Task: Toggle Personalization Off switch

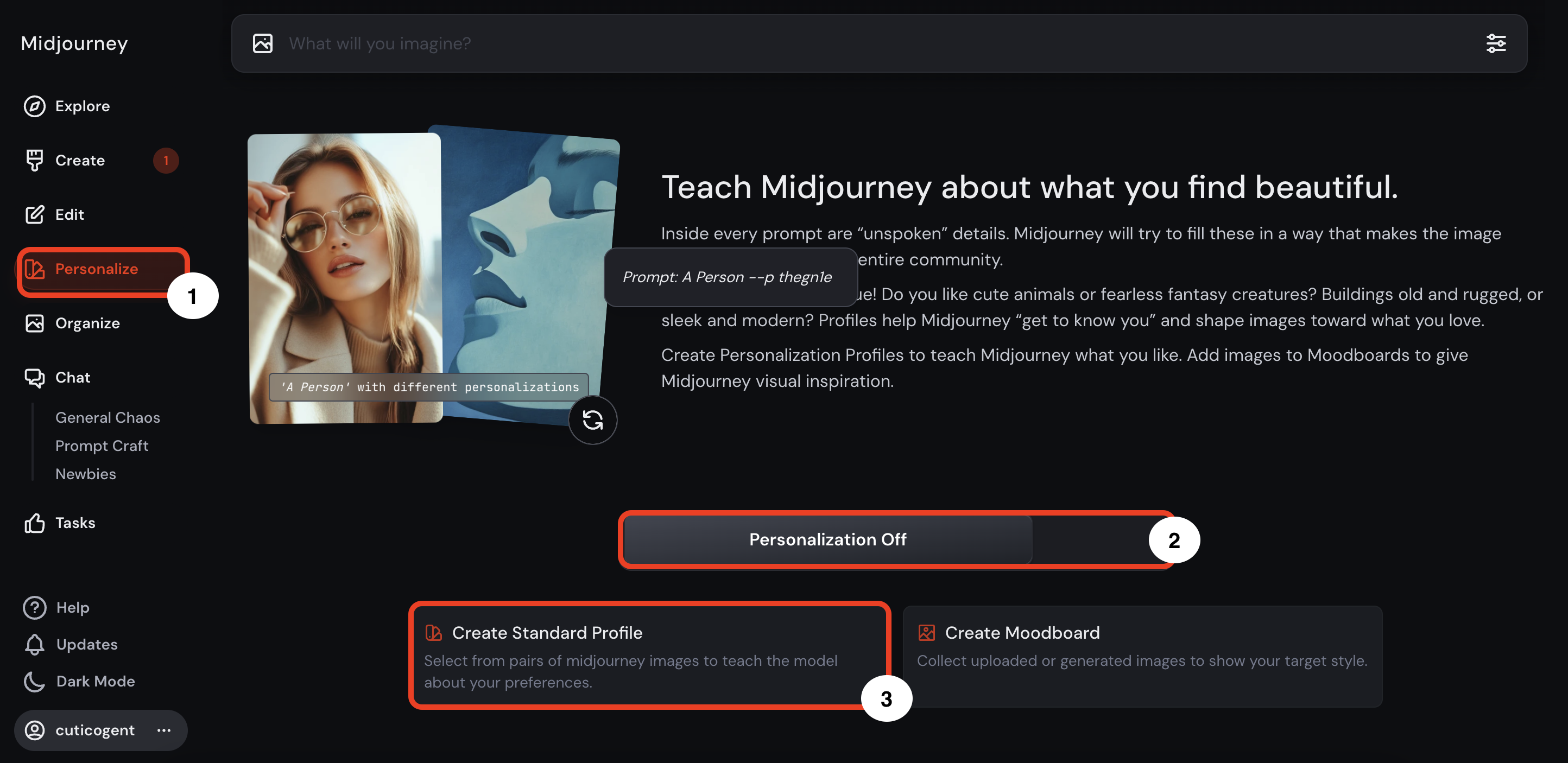Action: pyautogui.click(x=828, y=538)
